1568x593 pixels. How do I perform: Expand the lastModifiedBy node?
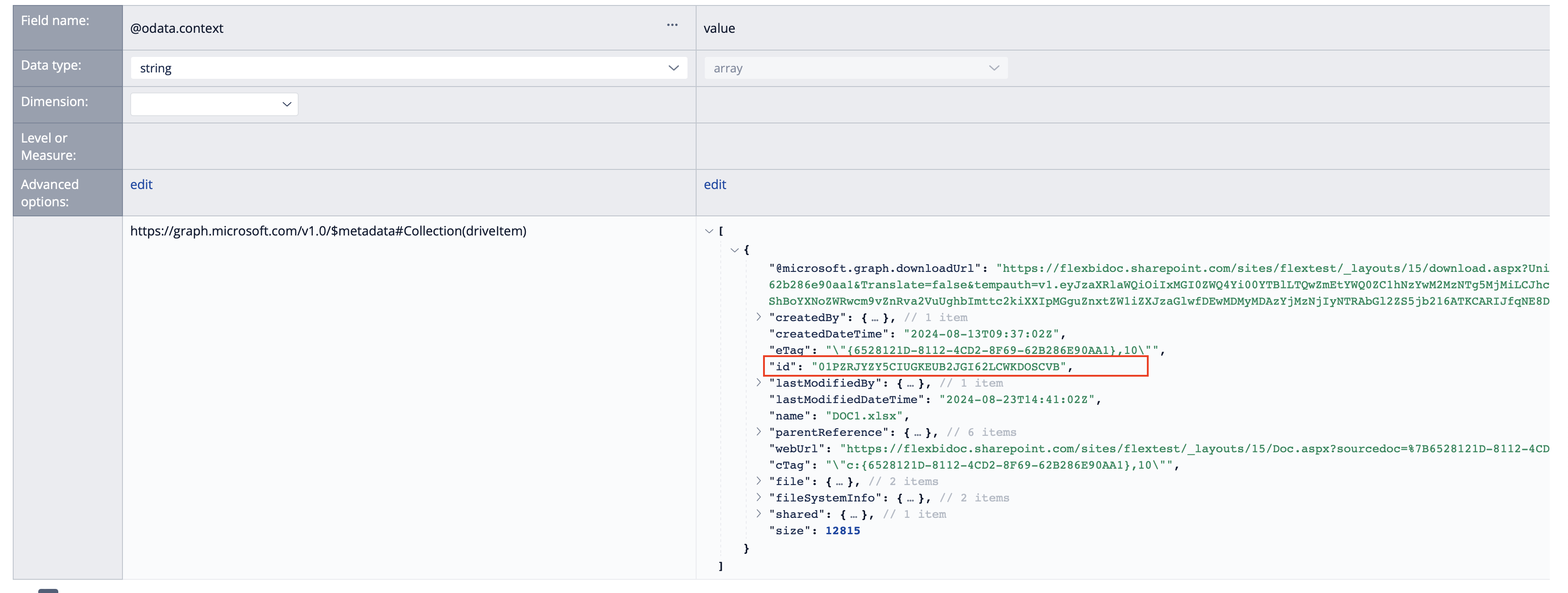coord(759,382)
